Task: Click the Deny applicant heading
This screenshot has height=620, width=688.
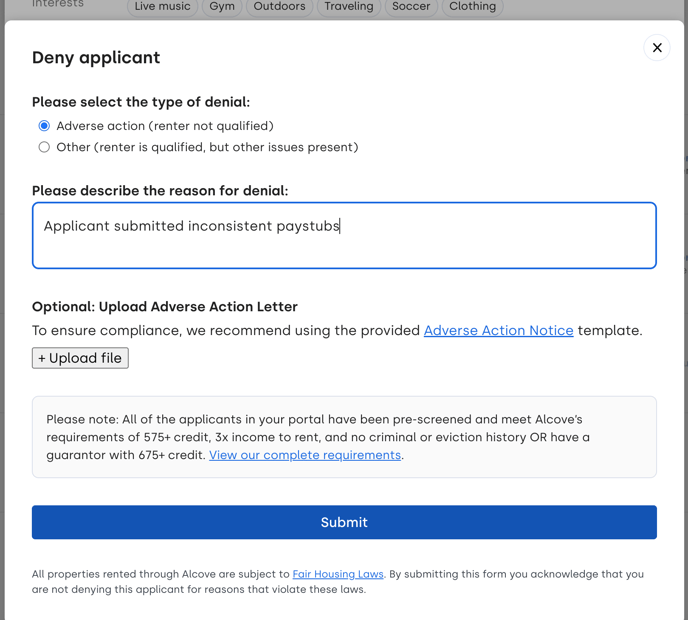Action: click(96, 58)
